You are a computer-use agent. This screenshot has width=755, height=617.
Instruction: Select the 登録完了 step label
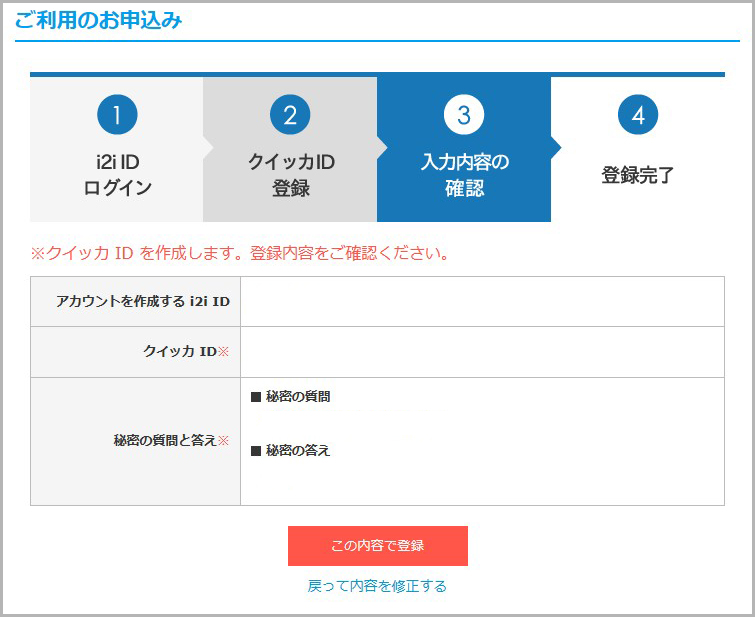[637, 176]
